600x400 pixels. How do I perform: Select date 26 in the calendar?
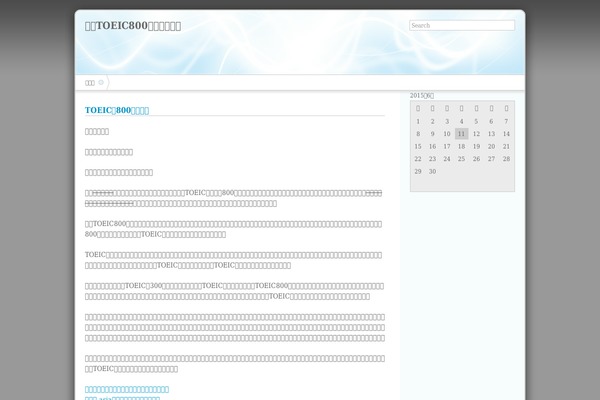click(x=476, y=158)
